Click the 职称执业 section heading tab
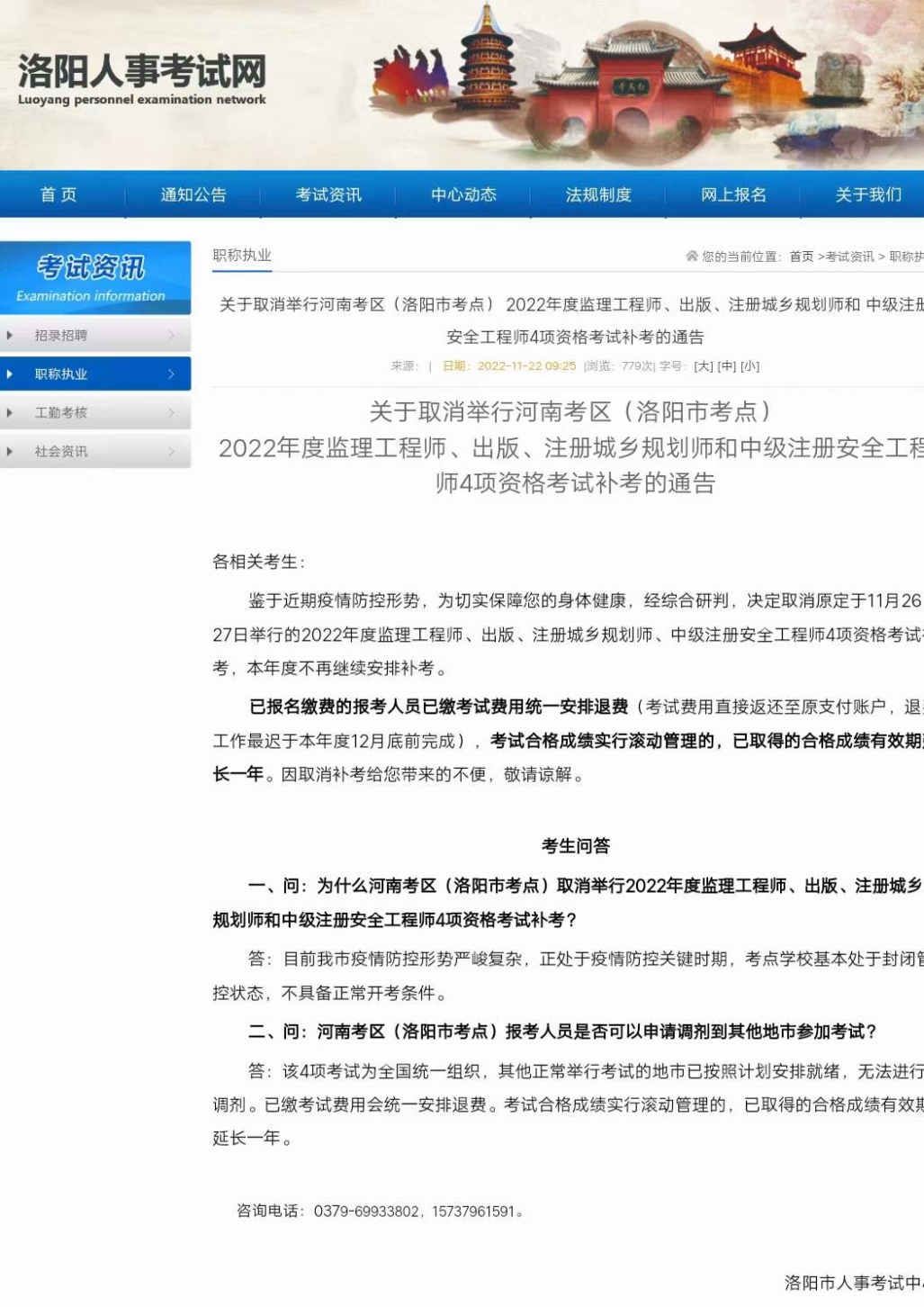Viewport: 924px width, 1307px height. 242,256
